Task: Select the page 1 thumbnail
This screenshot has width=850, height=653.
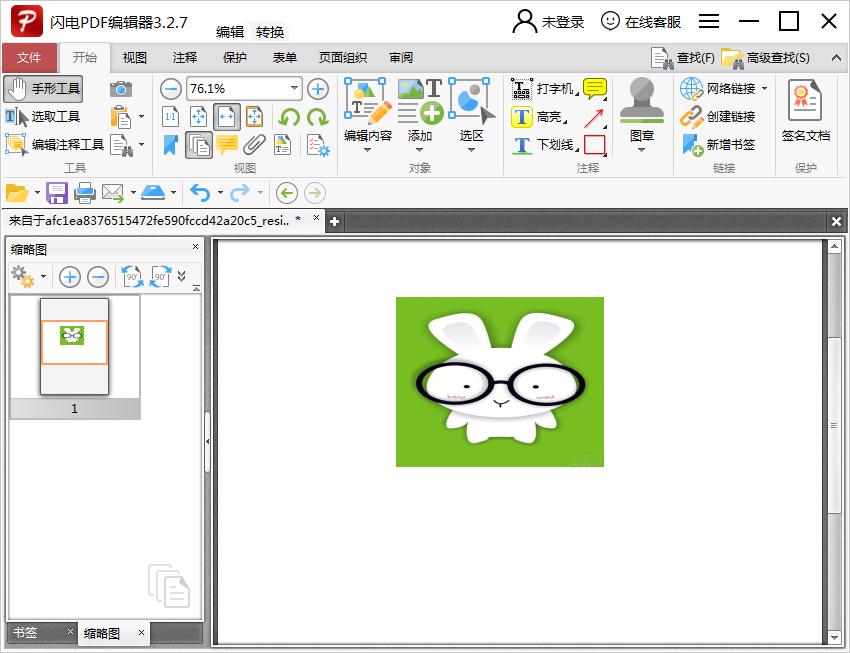Action: click(74, 346)
